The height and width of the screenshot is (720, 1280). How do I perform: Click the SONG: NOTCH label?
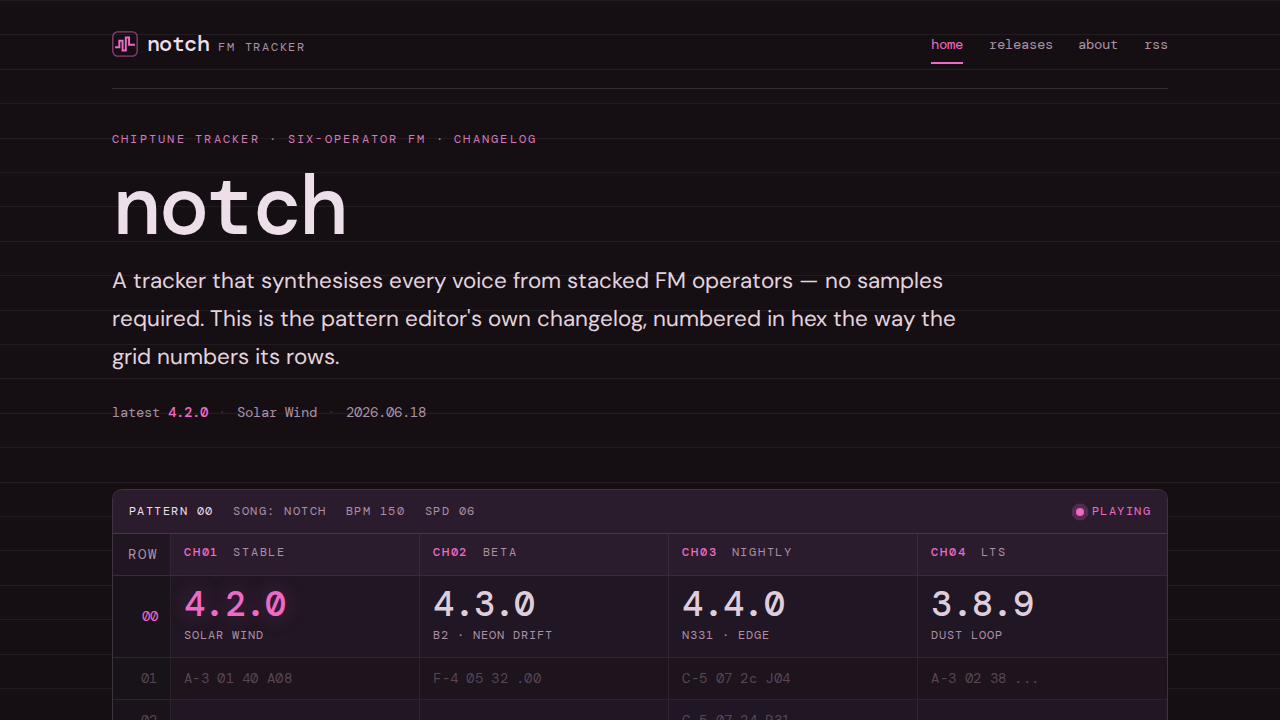click(x=280, y=511)
